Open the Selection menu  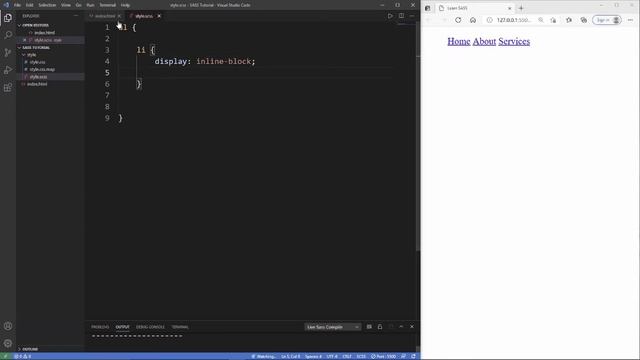click(47, 5)
